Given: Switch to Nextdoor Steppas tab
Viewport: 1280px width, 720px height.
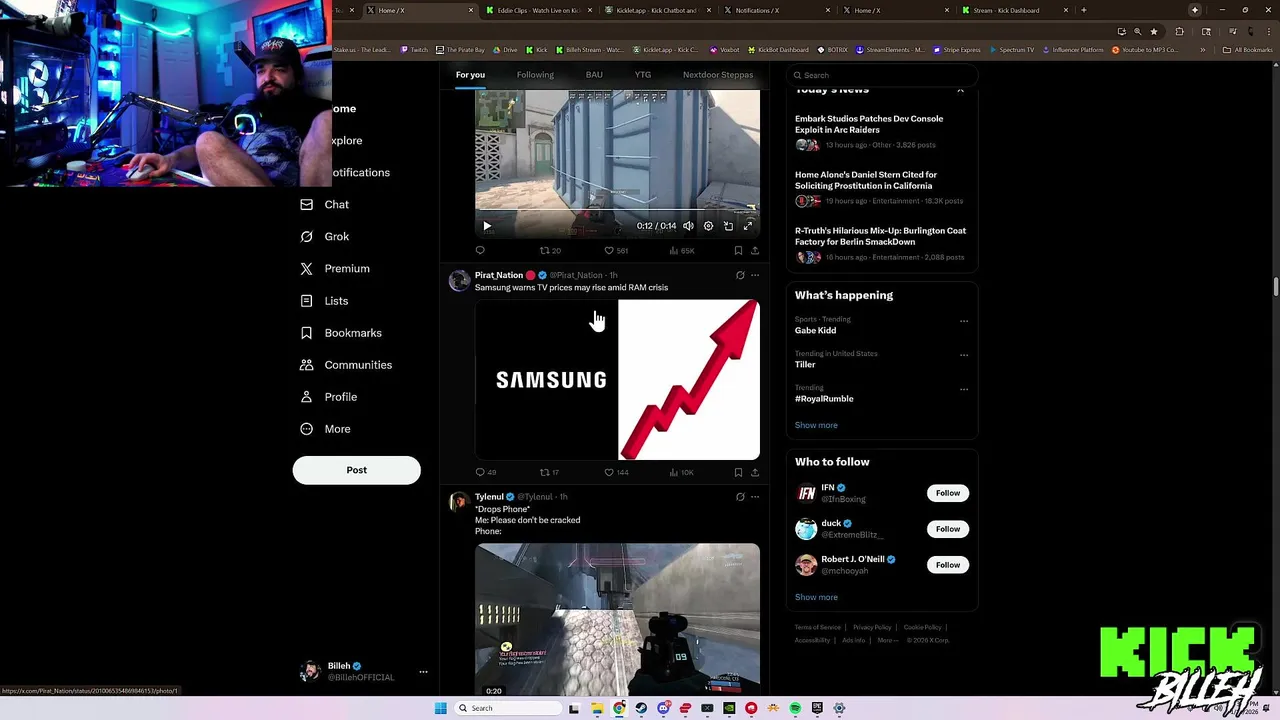Looking at the screenshot, I should tap(718, 75).
